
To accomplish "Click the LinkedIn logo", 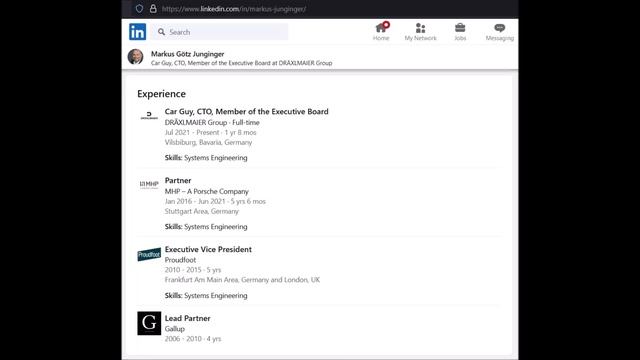I will click(x=138, y=32).
